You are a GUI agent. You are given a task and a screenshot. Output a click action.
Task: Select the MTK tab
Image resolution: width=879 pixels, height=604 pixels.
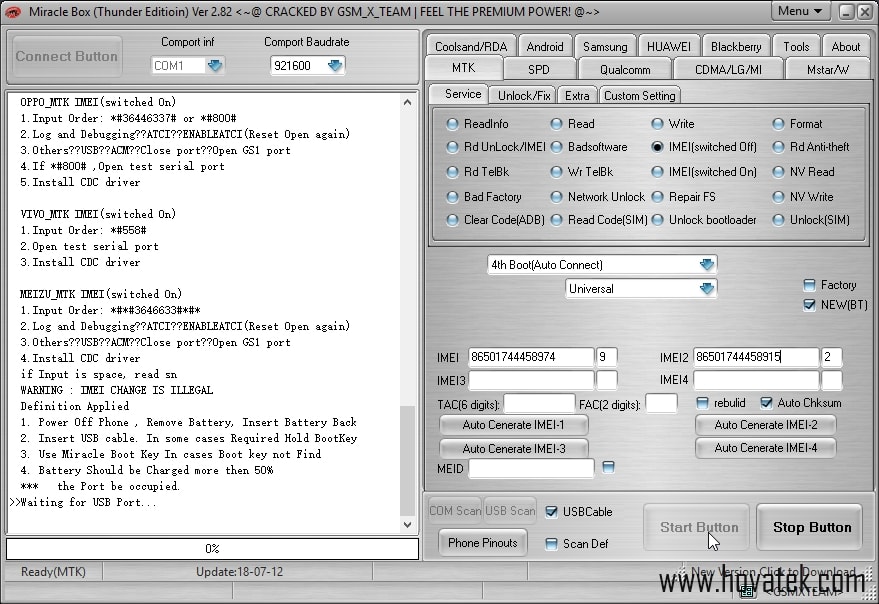pos(464,68)
